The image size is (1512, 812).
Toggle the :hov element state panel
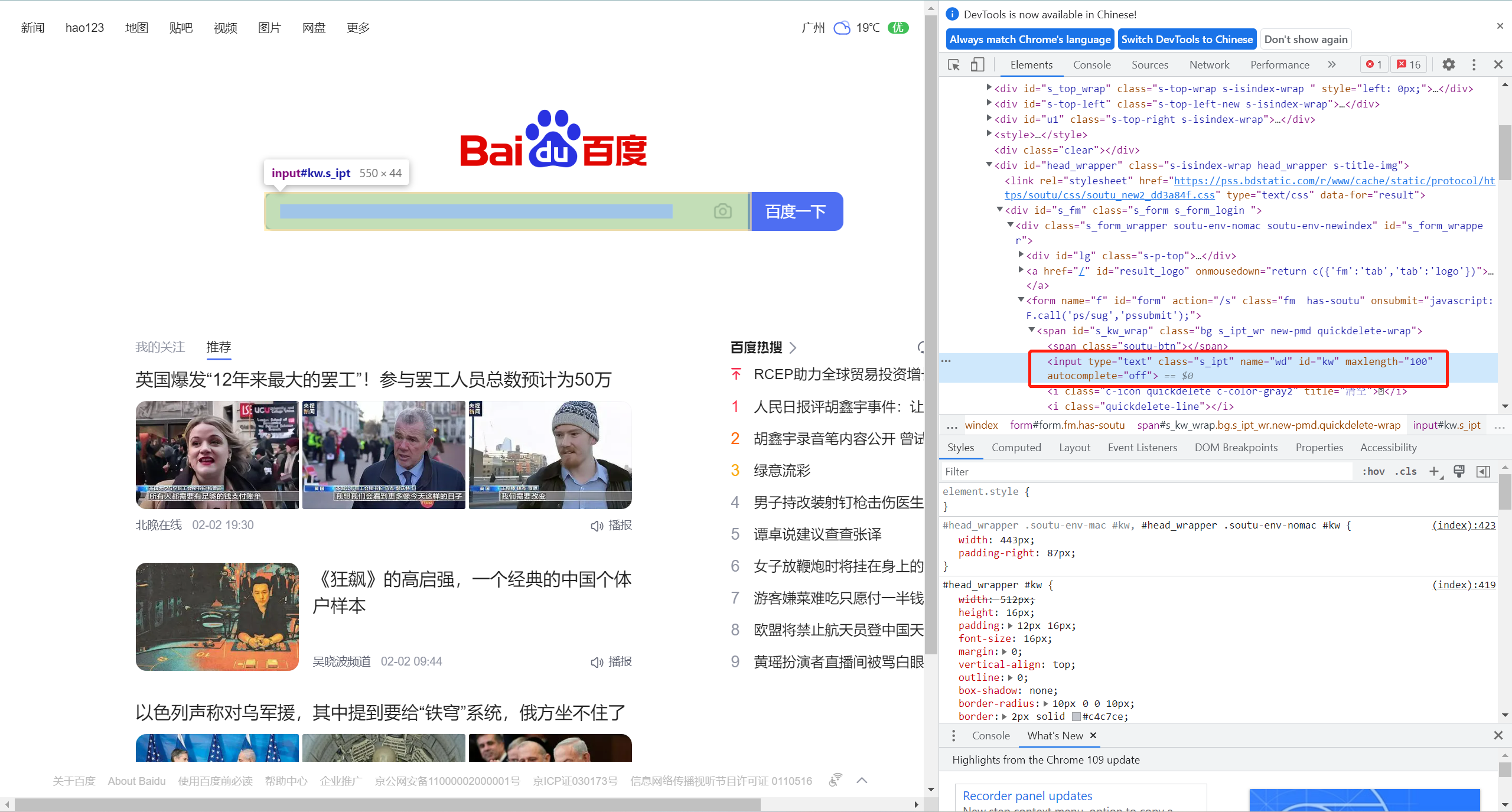coord(1373,471)
